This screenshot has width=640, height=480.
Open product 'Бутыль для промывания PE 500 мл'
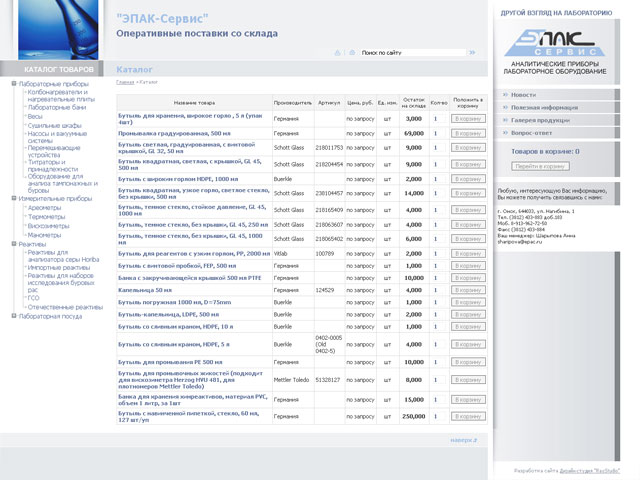click(x=170, y=362)
